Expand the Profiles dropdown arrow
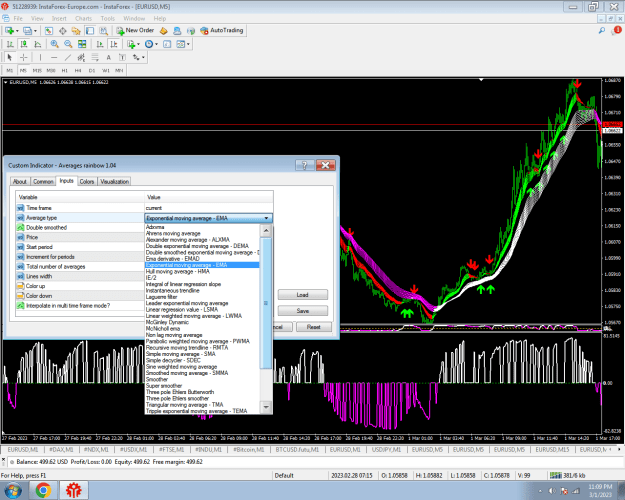The height and width of the screenshot is (500, 625). pyautogui.click(x=35, y=31)
